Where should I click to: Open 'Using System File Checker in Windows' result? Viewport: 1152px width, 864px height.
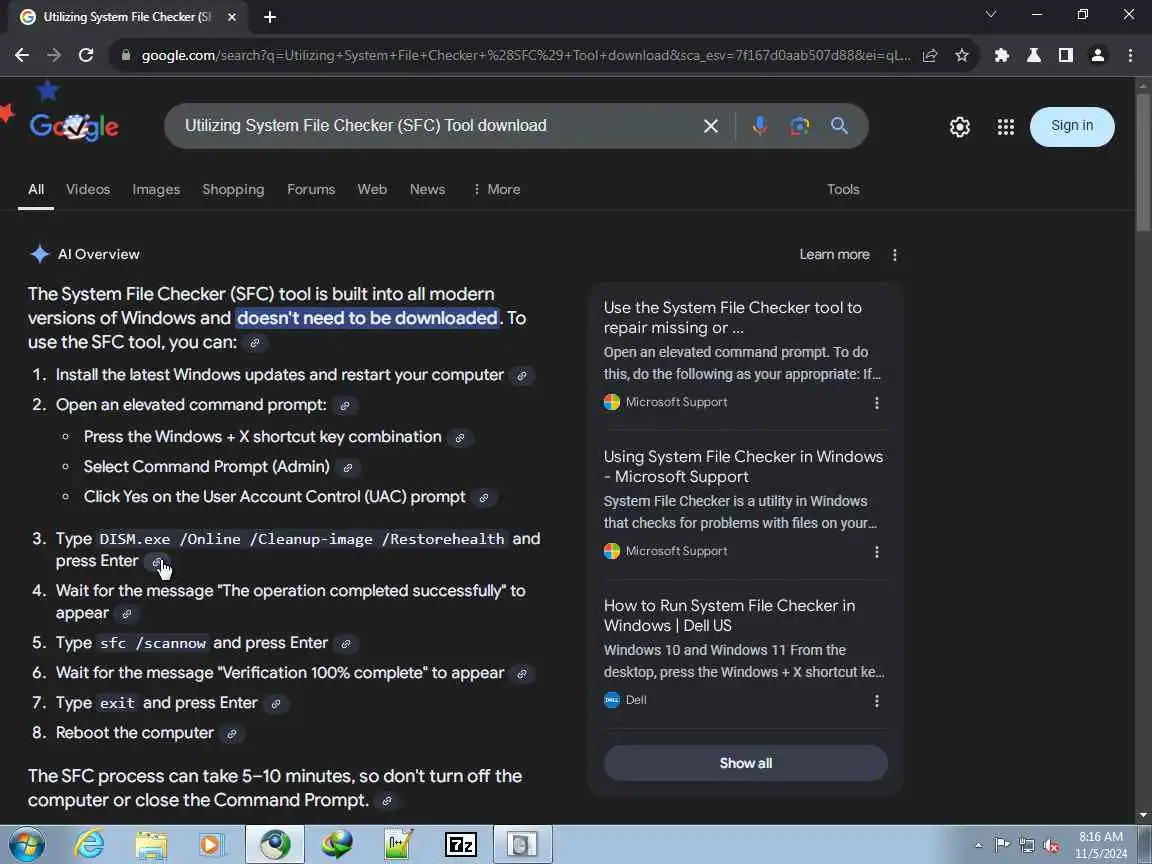coord(743,467)
